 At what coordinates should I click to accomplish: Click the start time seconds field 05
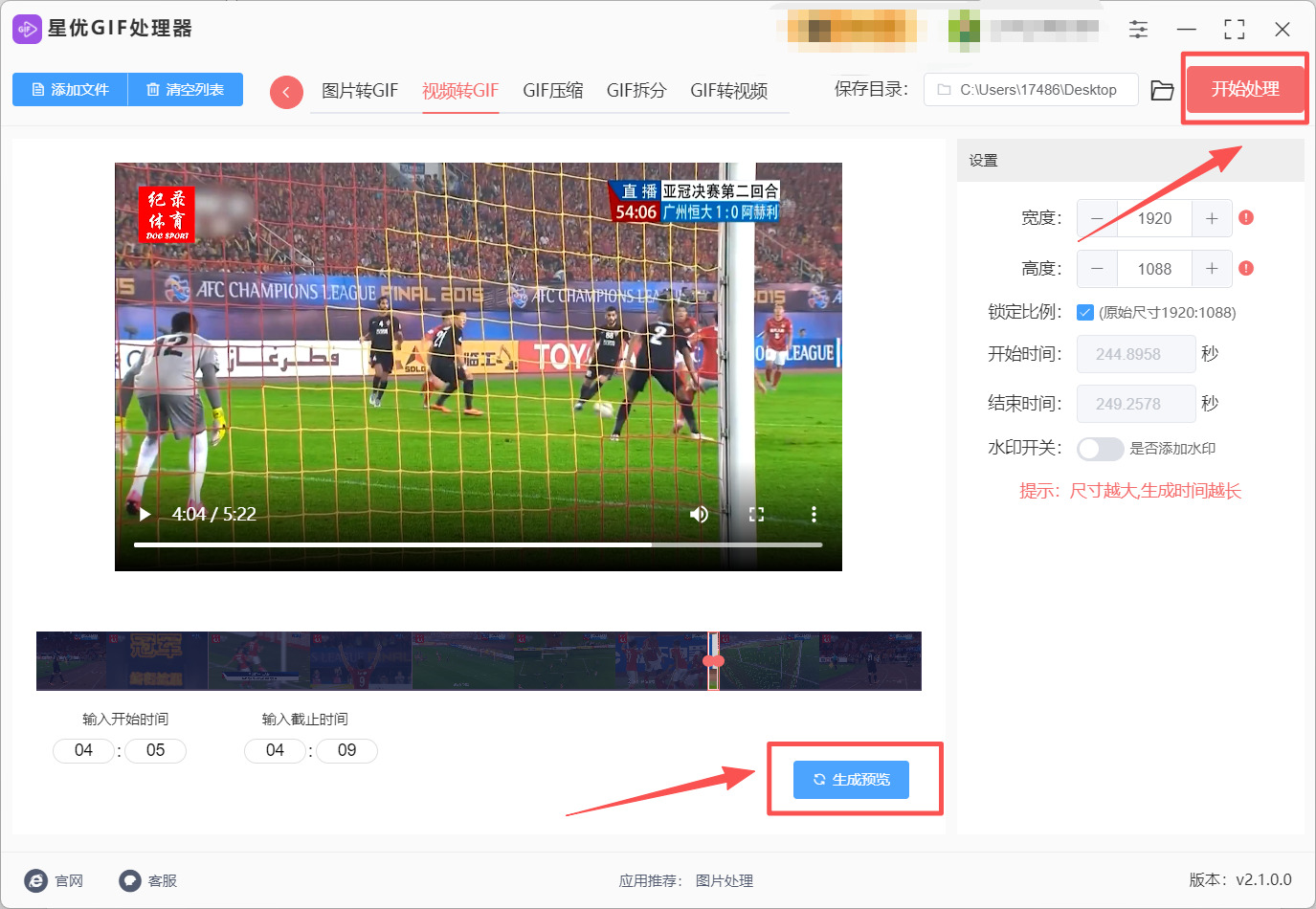(156, 750)
